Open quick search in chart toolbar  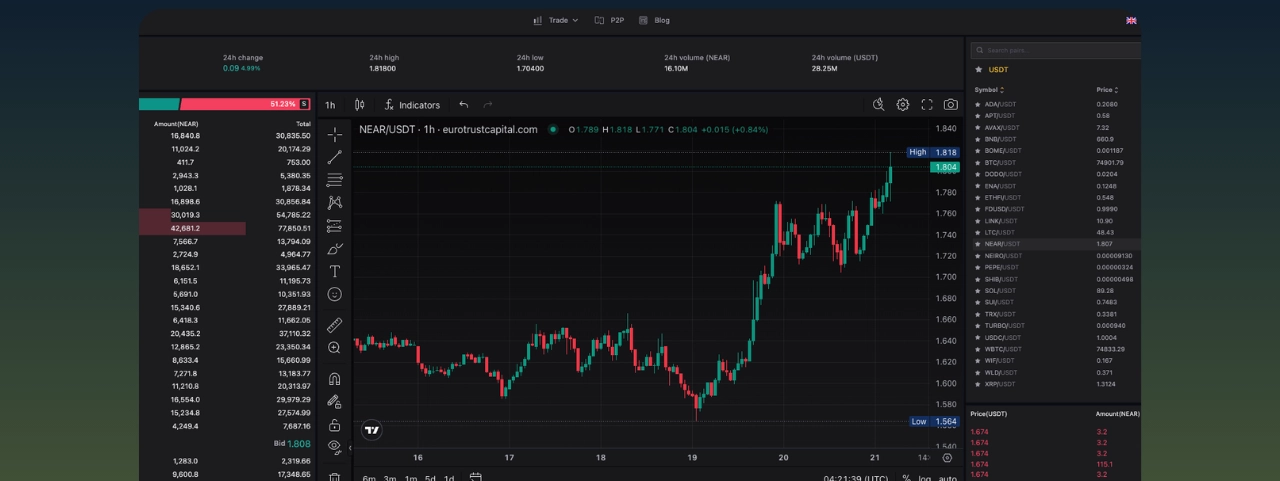[879, 104]
